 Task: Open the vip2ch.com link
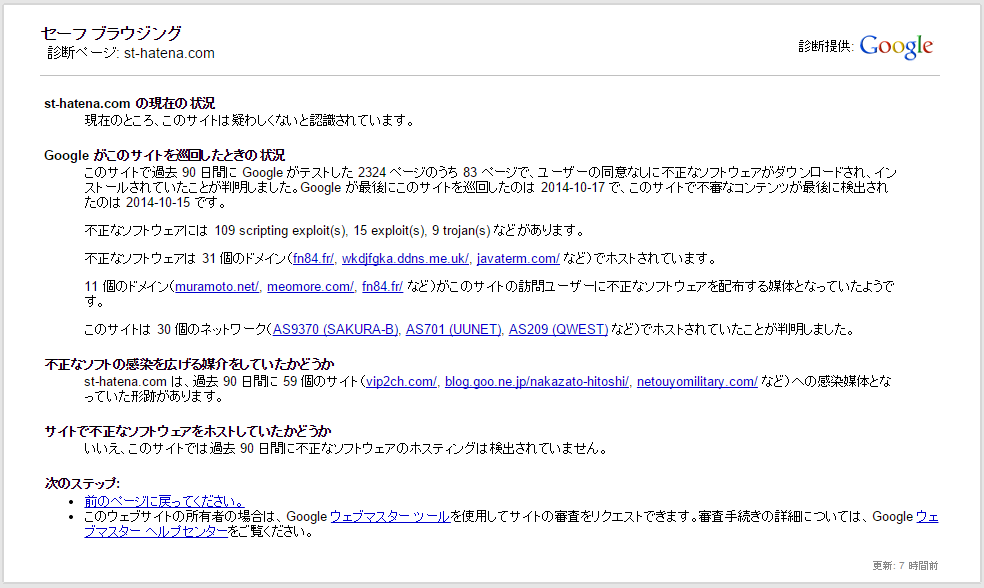(401, 382)
